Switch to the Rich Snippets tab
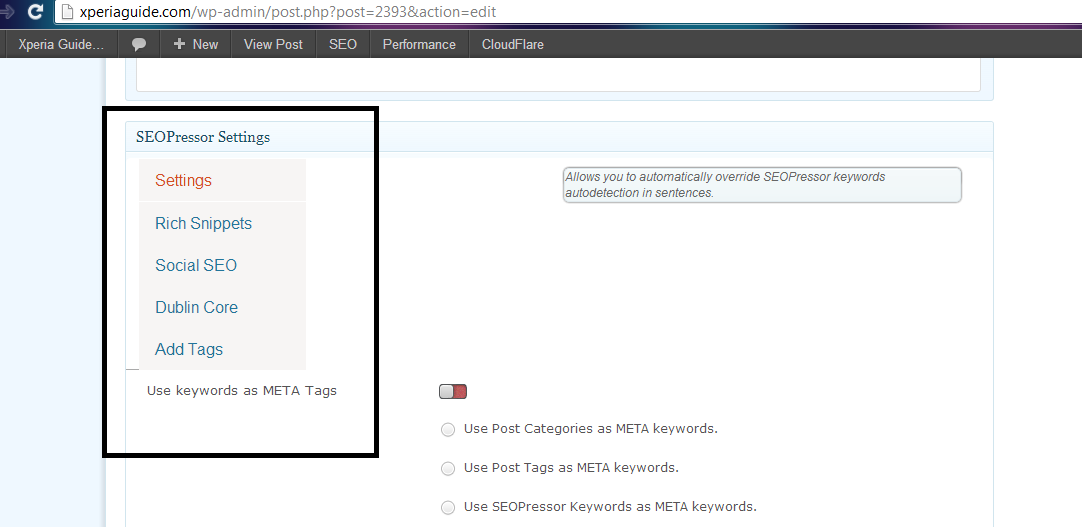Image resolution: width=1082 pixels, height=527 pixels. [x=222, y=223]
